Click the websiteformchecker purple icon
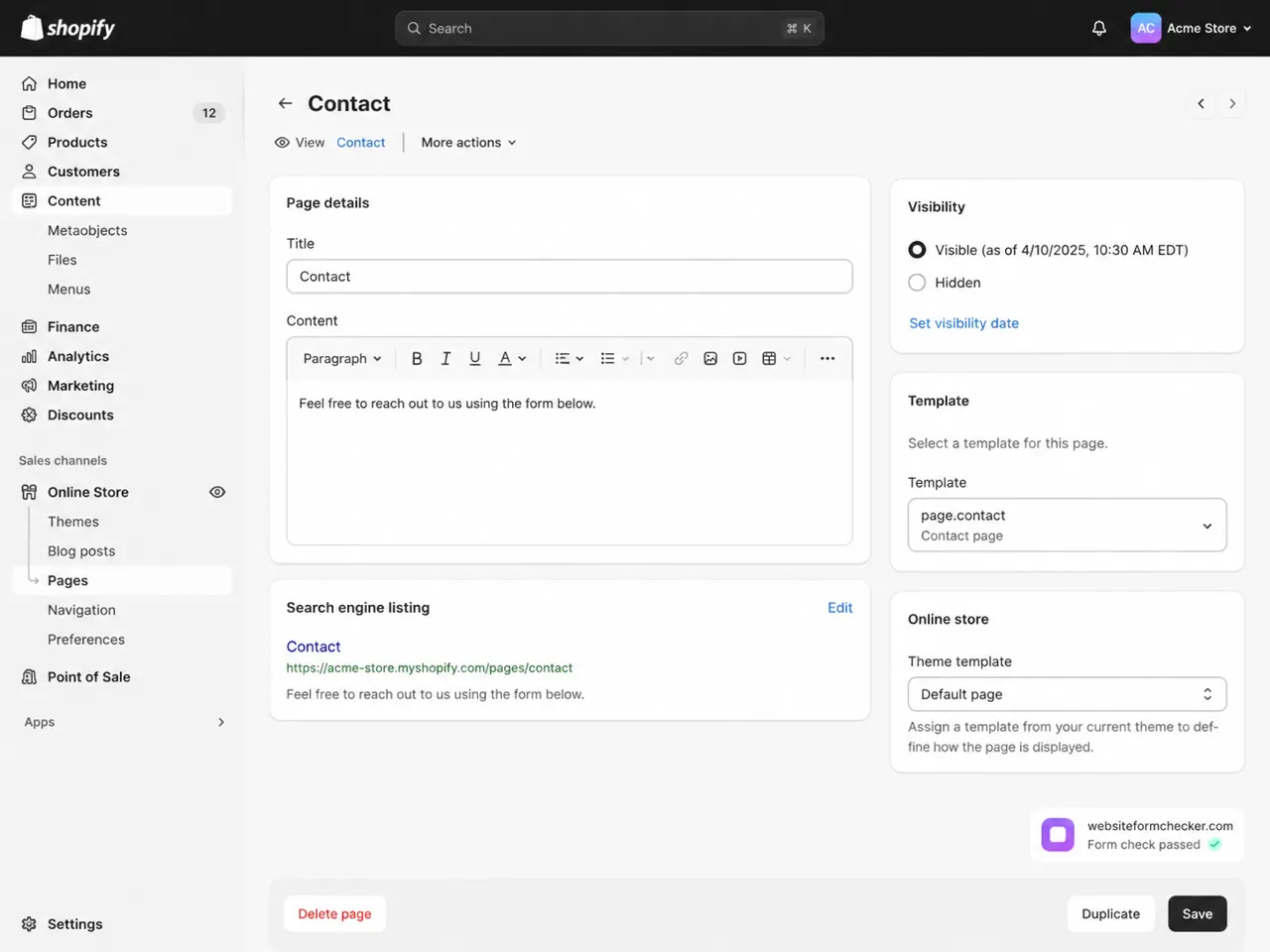Screen dimensions: 1270x952 coord(1058,835)
